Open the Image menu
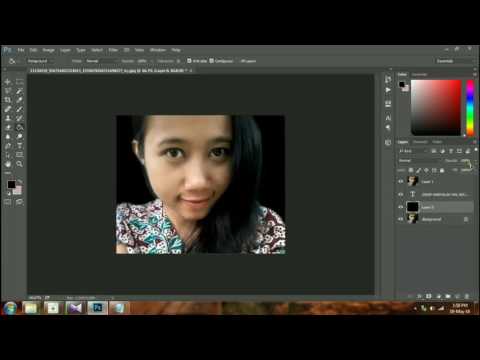This screenshot has width=480, height=360. click(x=48, y=50)
